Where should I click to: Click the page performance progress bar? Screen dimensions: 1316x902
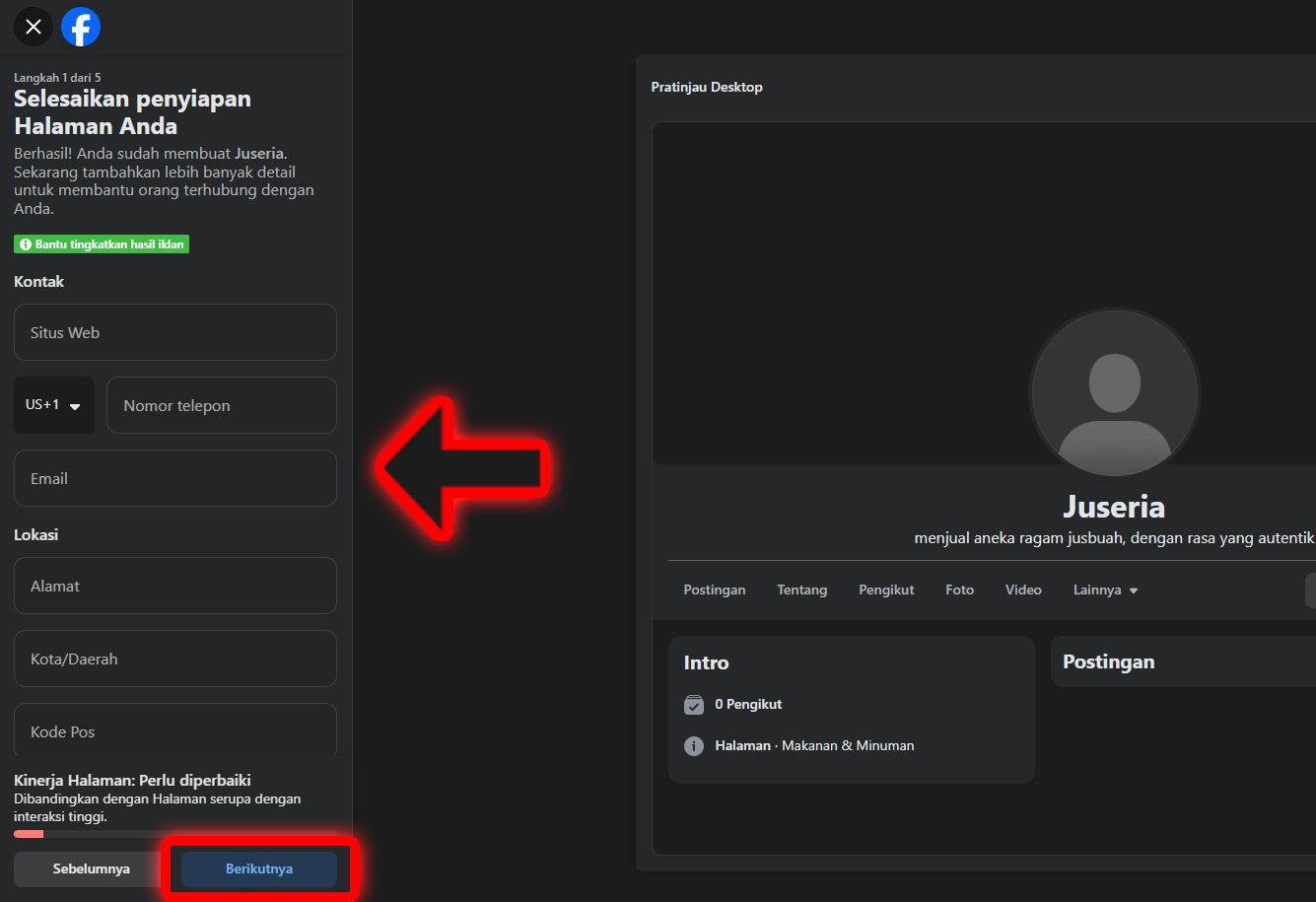tap(175, 834)
